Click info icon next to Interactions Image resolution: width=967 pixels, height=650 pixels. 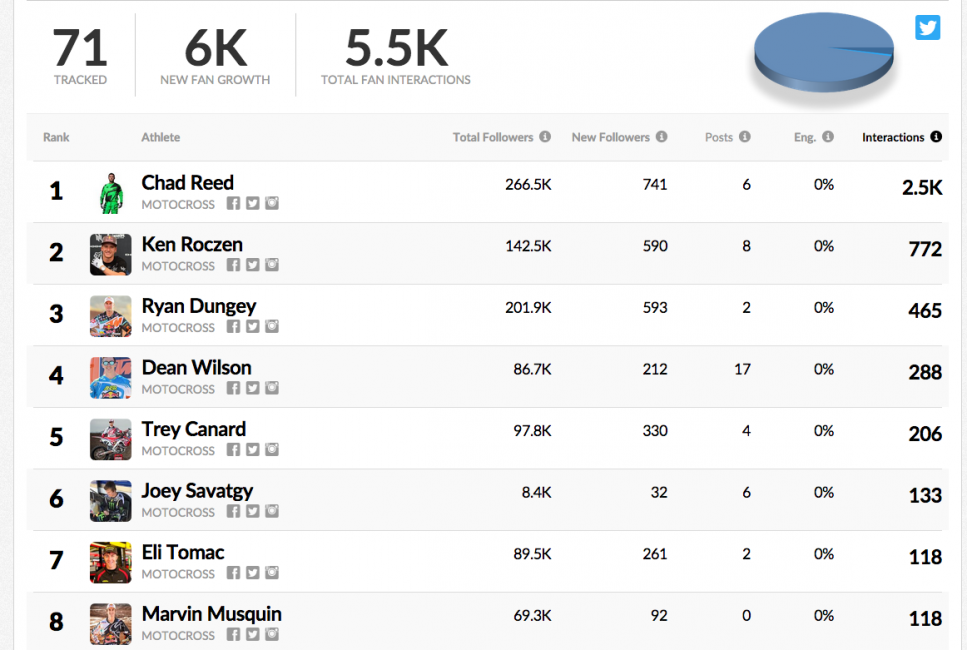(936, 137)
